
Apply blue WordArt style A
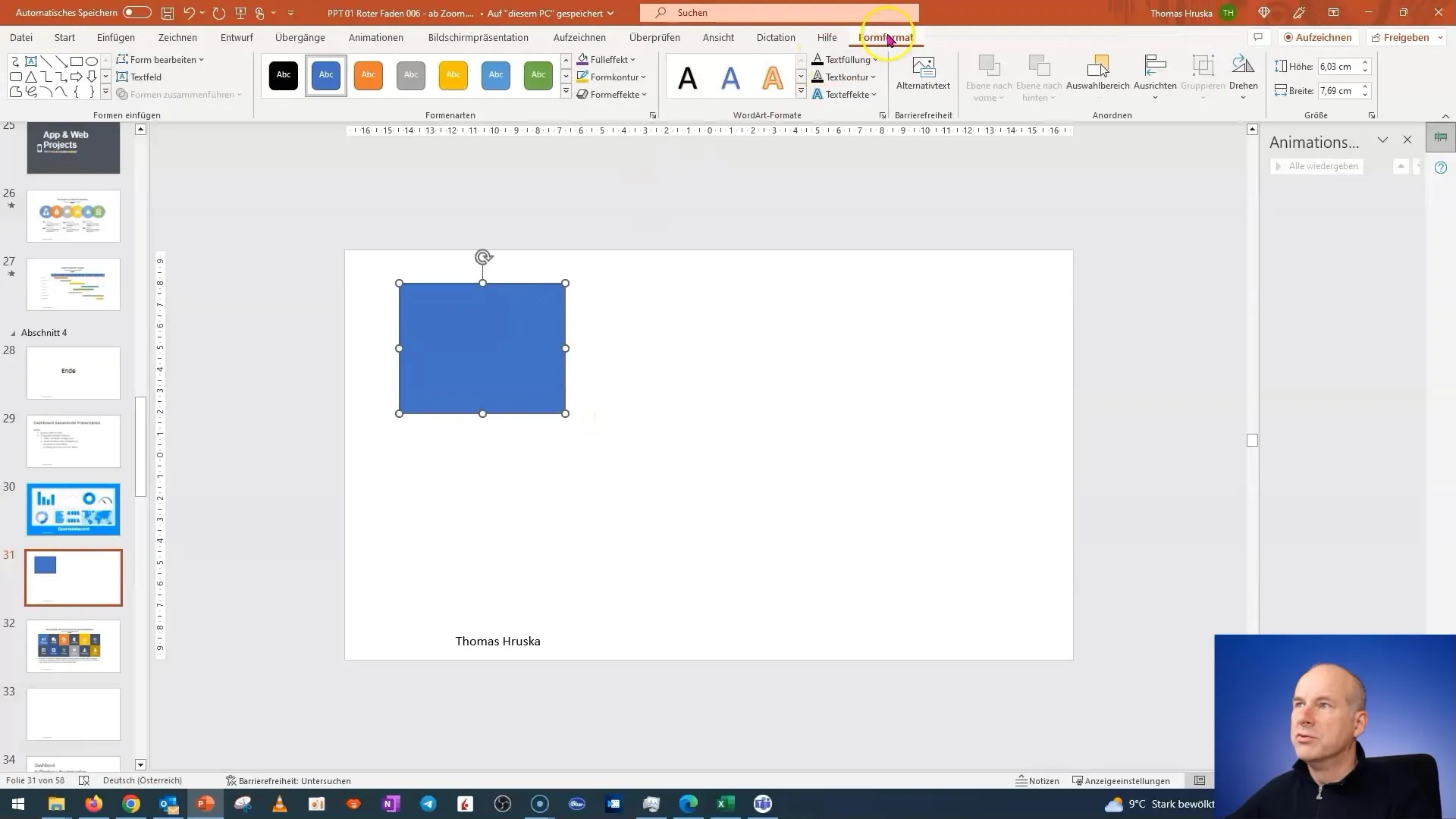[x=730, y=77]
